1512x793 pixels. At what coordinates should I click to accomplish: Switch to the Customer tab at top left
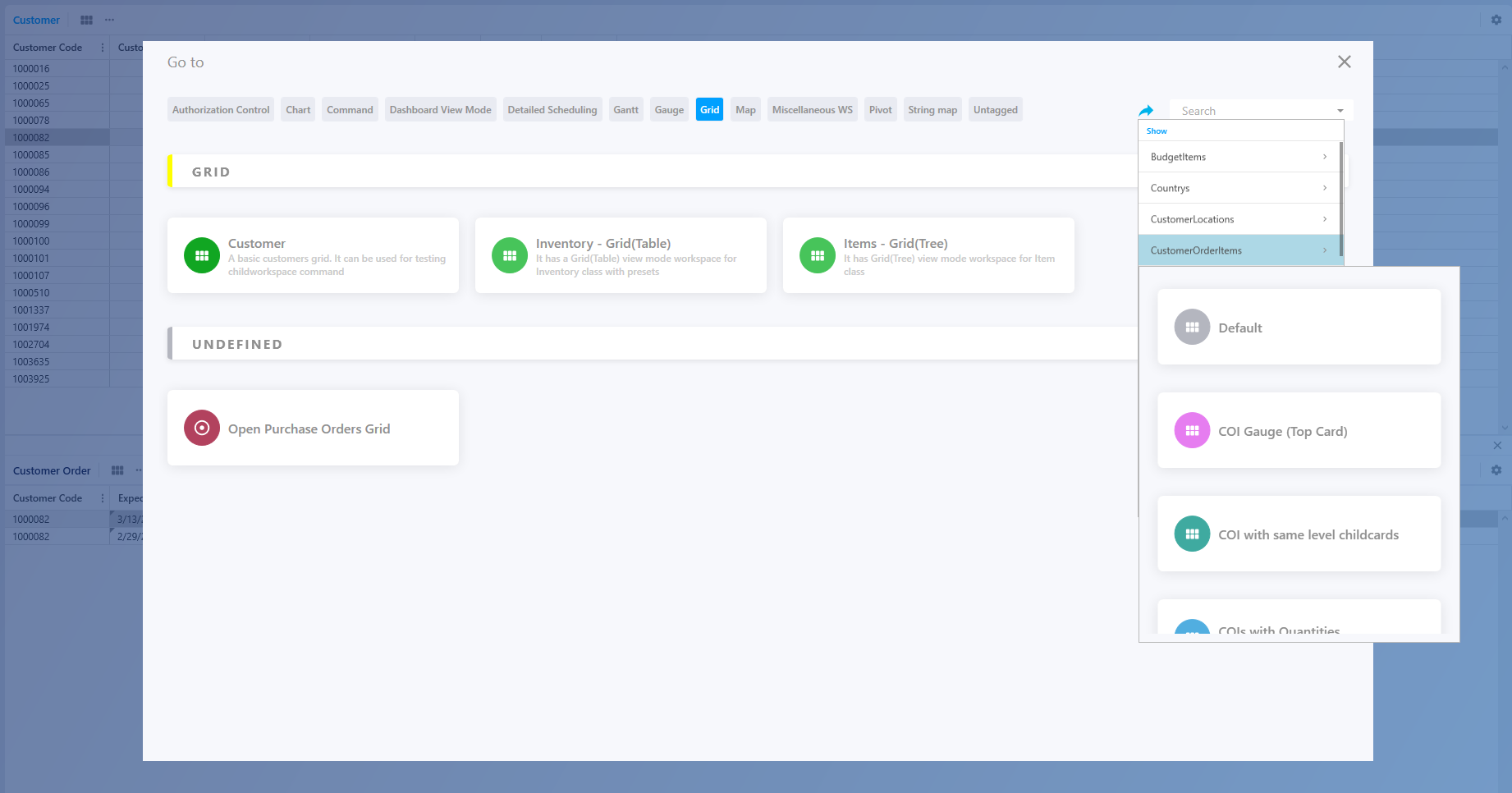[x=36, y=20]
